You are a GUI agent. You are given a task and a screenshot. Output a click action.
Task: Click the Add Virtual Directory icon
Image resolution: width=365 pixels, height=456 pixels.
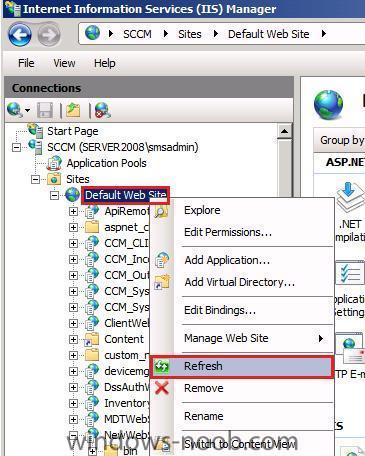point(162,282)
